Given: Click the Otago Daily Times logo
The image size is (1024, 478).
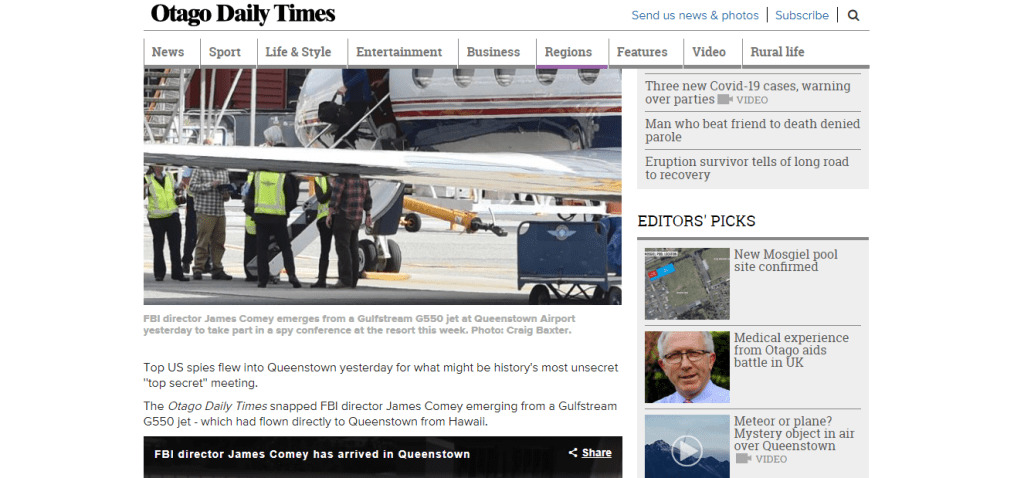Looking at the screenshot, I should 243,14.
